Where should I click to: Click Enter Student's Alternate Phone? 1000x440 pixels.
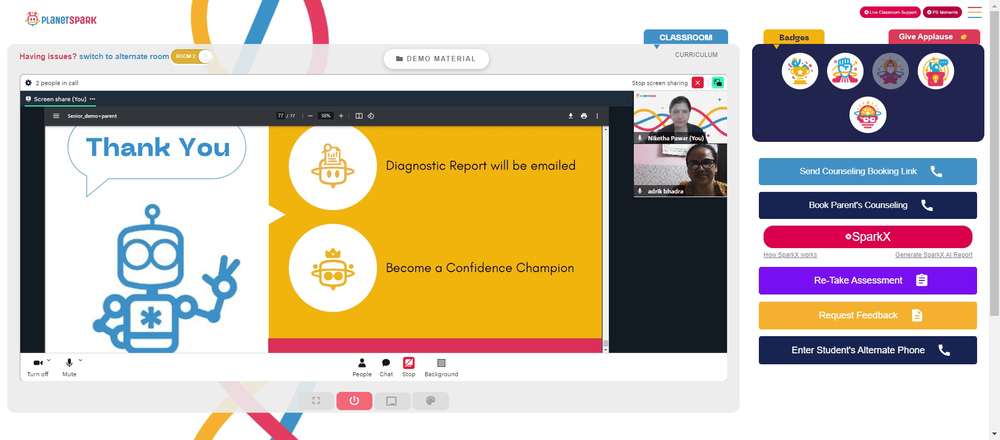click(867, 350)
